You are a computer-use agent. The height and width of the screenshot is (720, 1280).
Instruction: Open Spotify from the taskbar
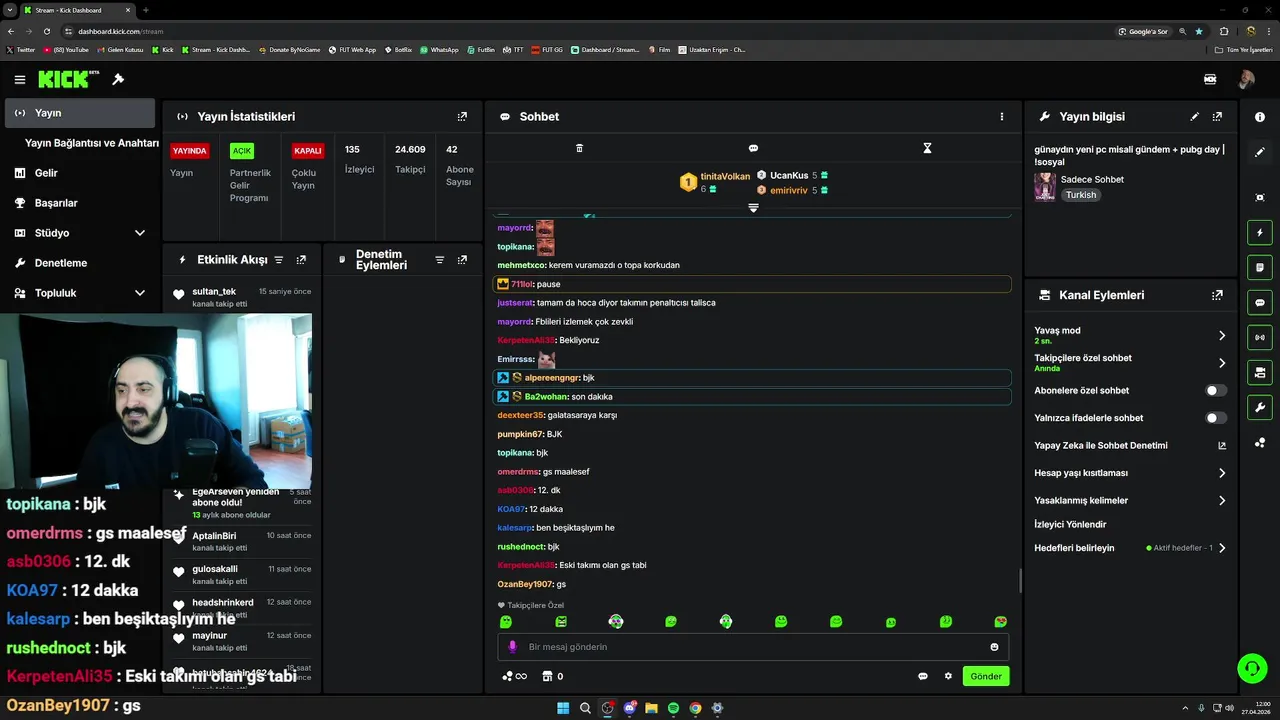coord(673,708)
